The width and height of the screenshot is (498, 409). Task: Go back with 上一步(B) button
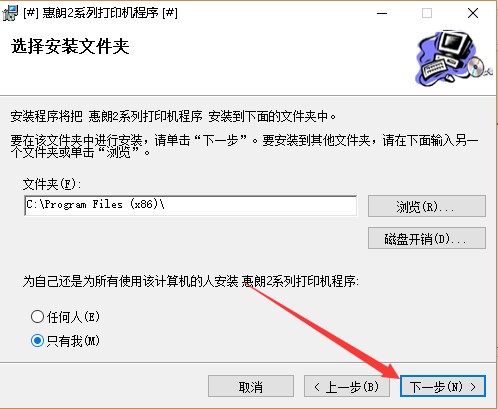click(347, 386)
